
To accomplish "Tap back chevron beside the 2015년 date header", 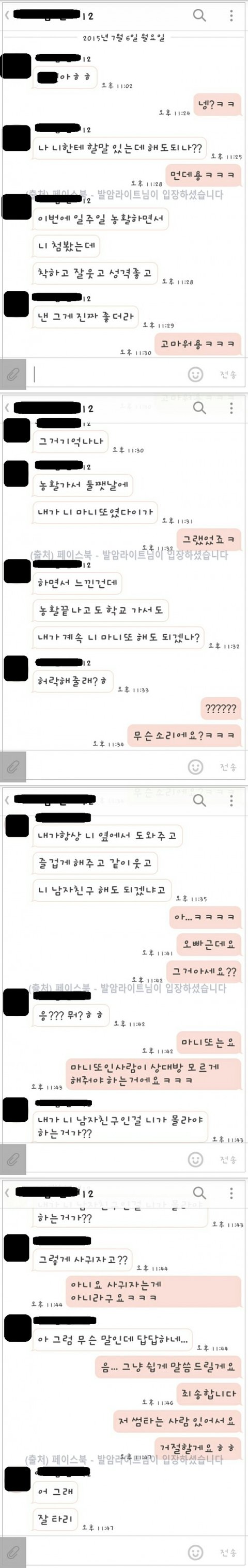I will [x=7, y=16].
